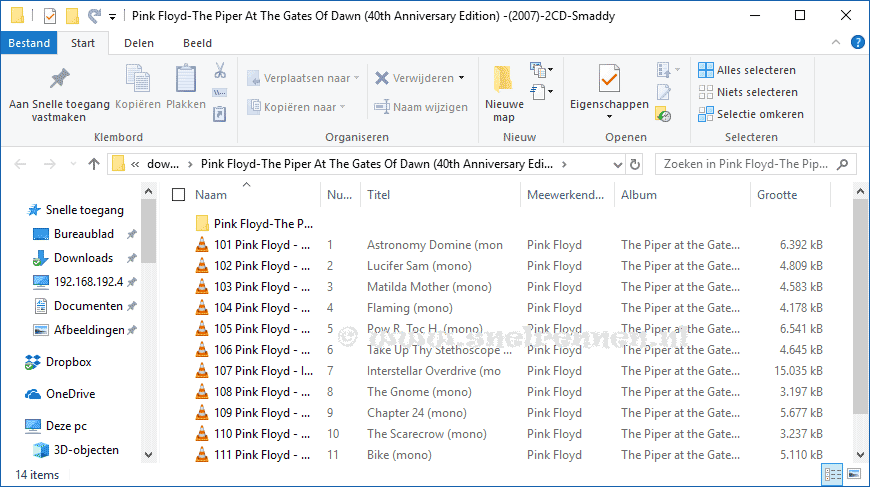
Task: Click the undo arrow in title bar toolbar
Action: (x=94, y=16)
